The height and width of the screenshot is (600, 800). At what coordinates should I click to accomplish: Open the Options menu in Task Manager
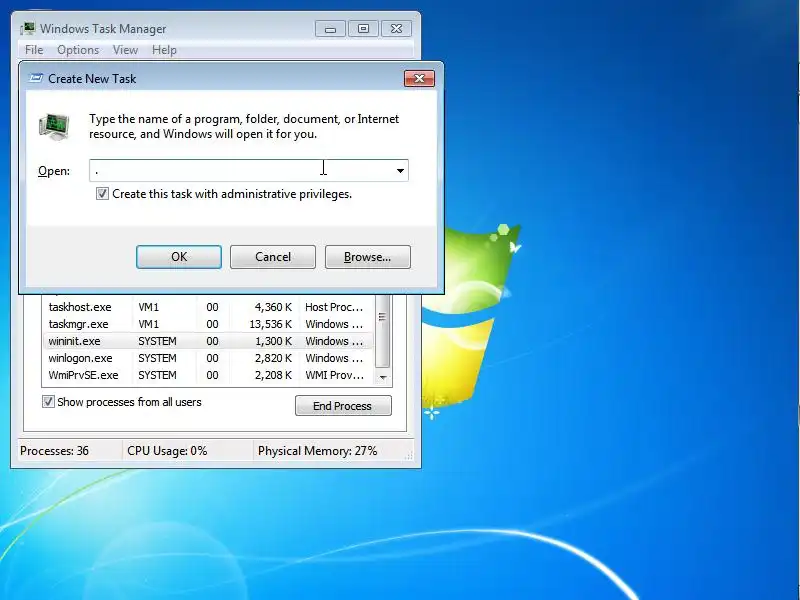(x=78, y=50)
